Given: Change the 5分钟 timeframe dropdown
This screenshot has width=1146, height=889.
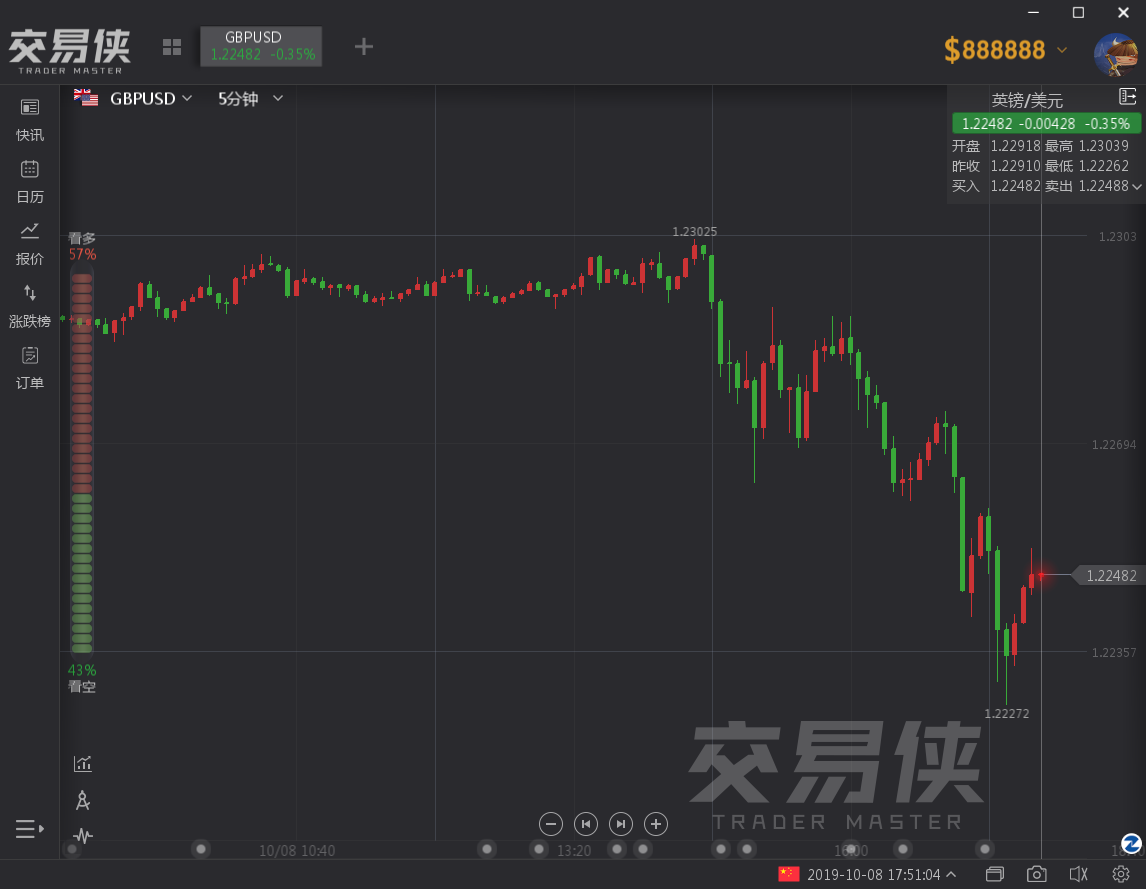Looking at the screenshot, I should pyautogui.click(x=250, y=99).
